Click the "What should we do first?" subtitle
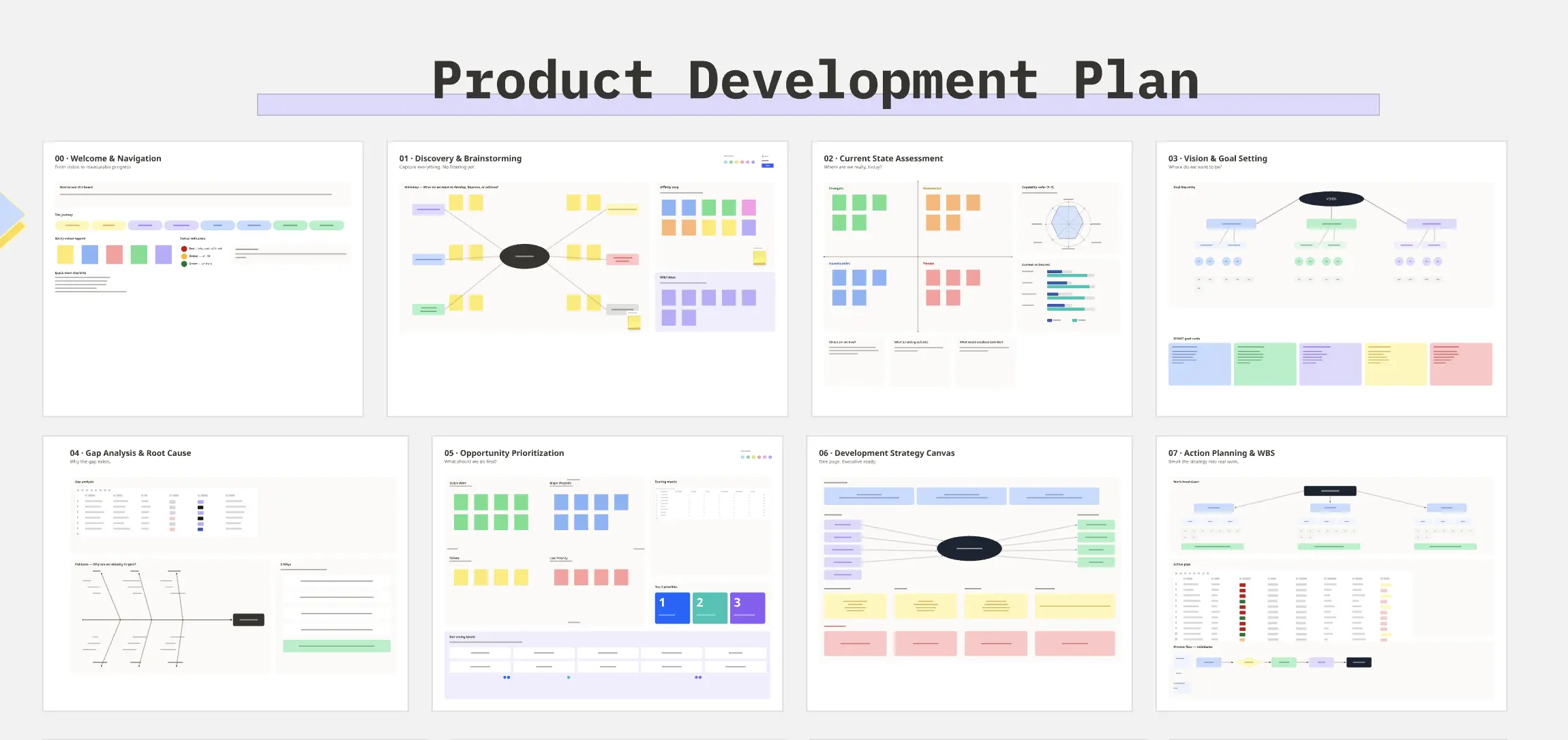The width and height of the screenshot is (1568, 740). pos(470,461)
